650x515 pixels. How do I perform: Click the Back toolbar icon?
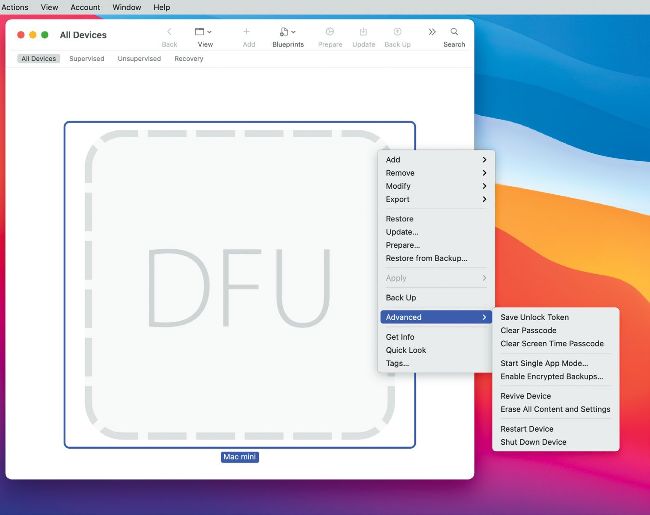click(x=169, y=33)
